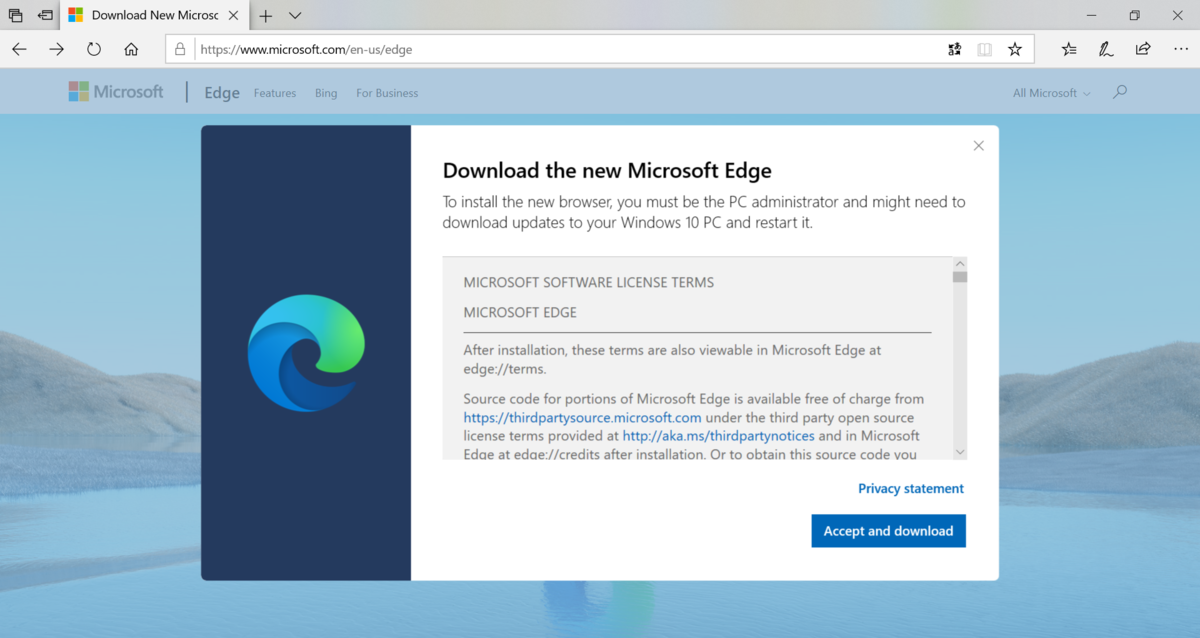Click the MICROSOFT SOFTWARE LICENSE TERMS heading
This screenshot has height=638, width=1200.
(589, 282)
